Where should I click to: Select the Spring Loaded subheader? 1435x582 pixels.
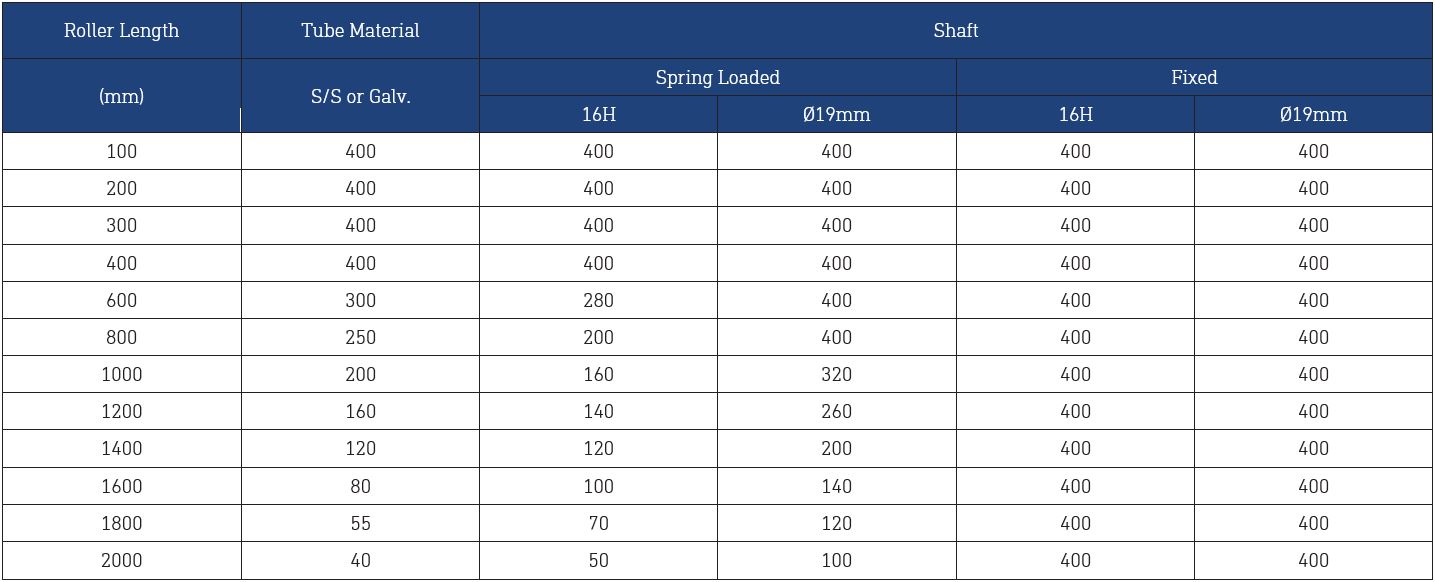point(718,77)
